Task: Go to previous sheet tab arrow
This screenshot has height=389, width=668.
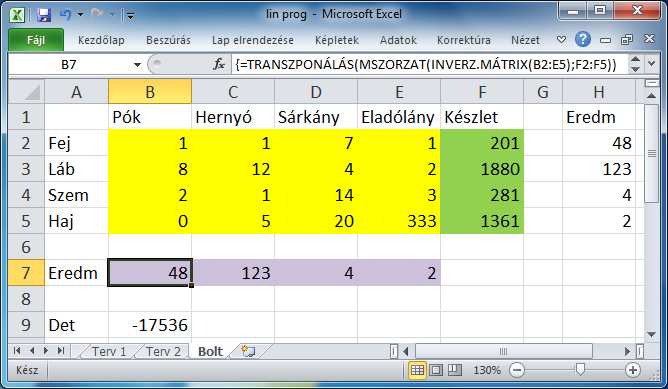Action: pyautogui.click(x=32, y=351)
